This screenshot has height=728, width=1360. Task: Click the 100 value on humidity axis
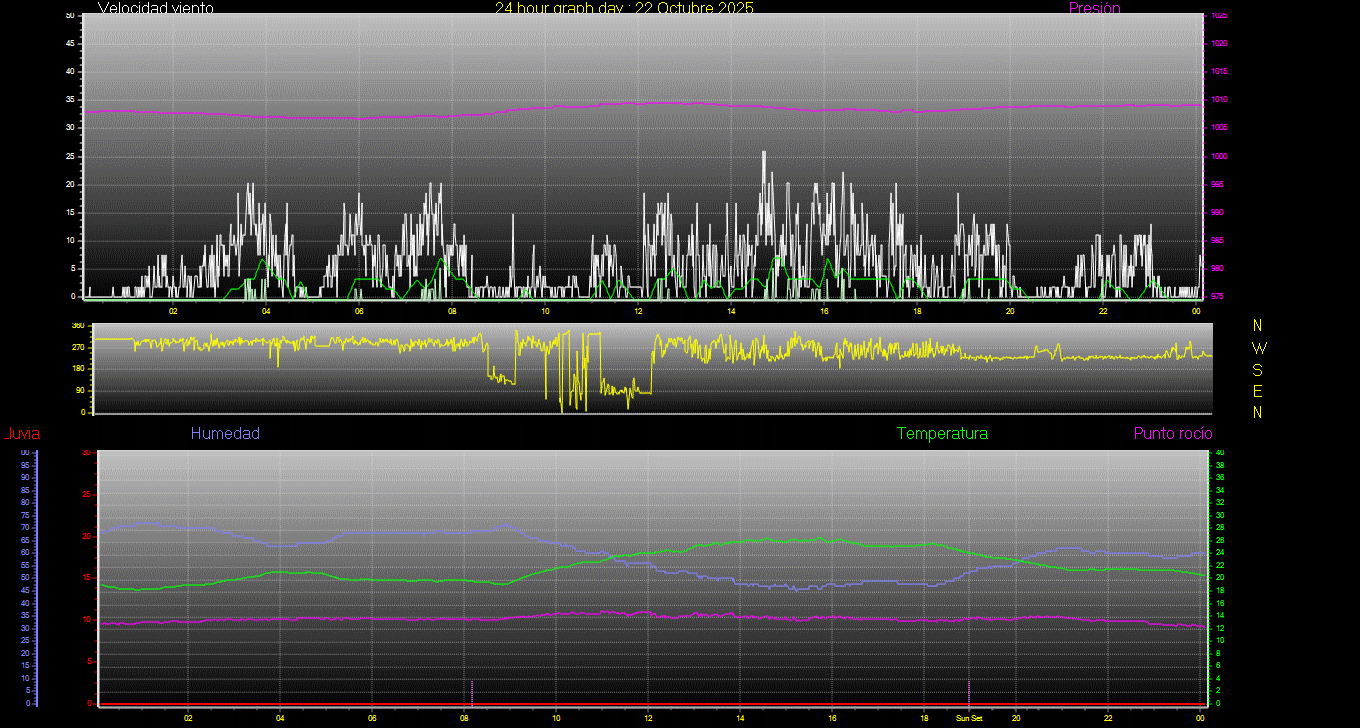[25, 453]
